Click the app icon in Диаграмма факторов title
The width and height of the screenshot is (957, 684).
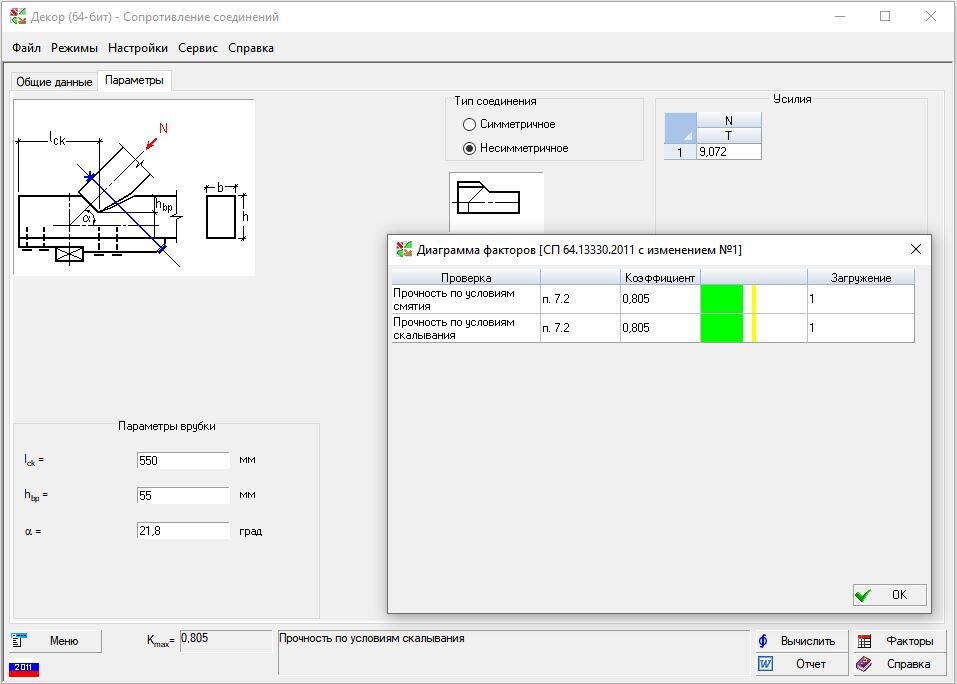pos(404,249)
